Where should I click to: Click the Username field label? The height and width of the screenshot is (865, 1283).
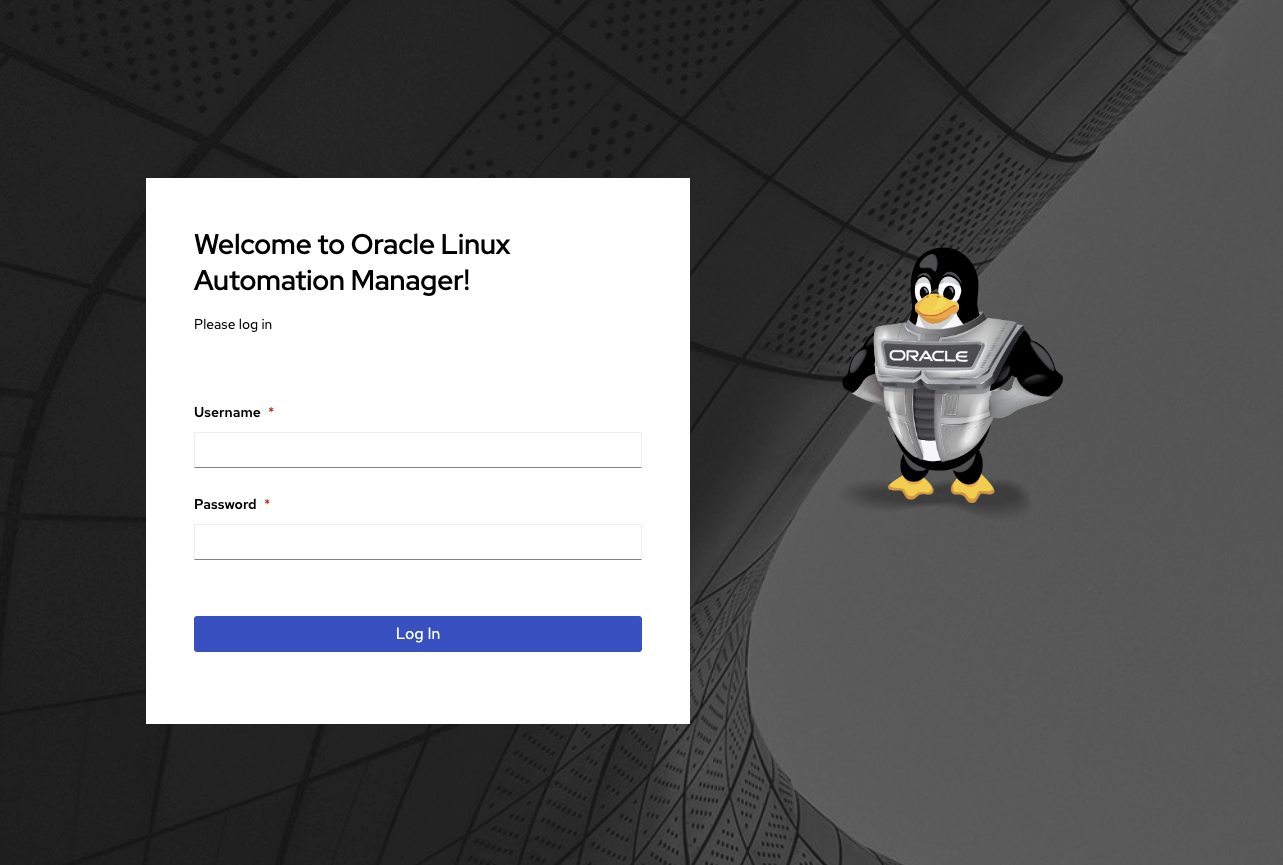227,412
